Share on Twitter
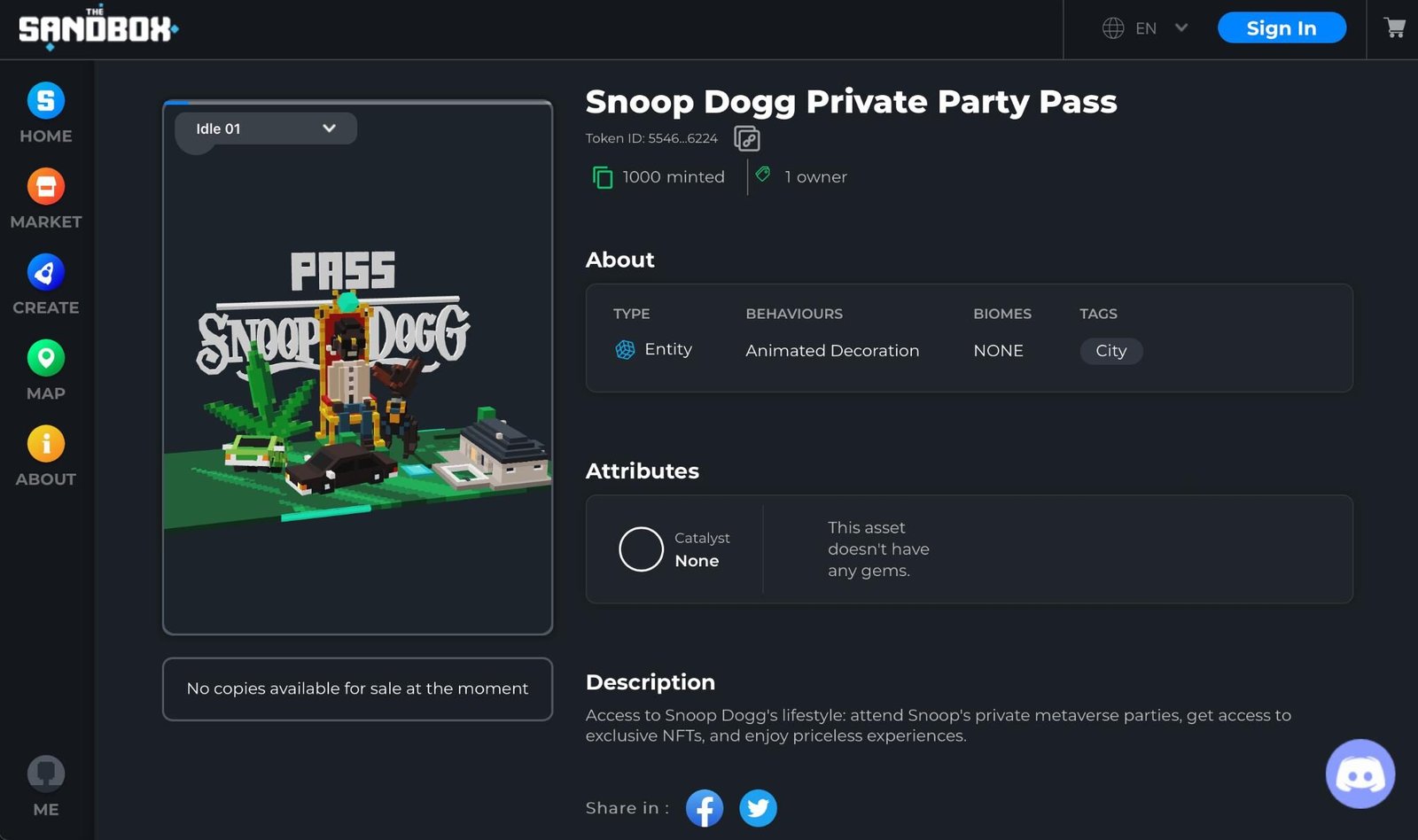 (759, 808)
